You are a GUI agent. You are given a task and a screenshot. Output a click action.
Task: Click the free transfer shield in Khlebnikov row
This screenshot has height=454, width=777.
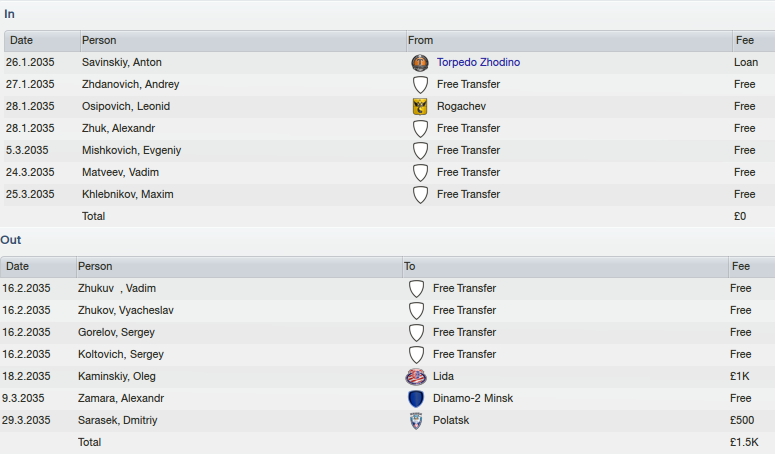click(x=420, y=195)
